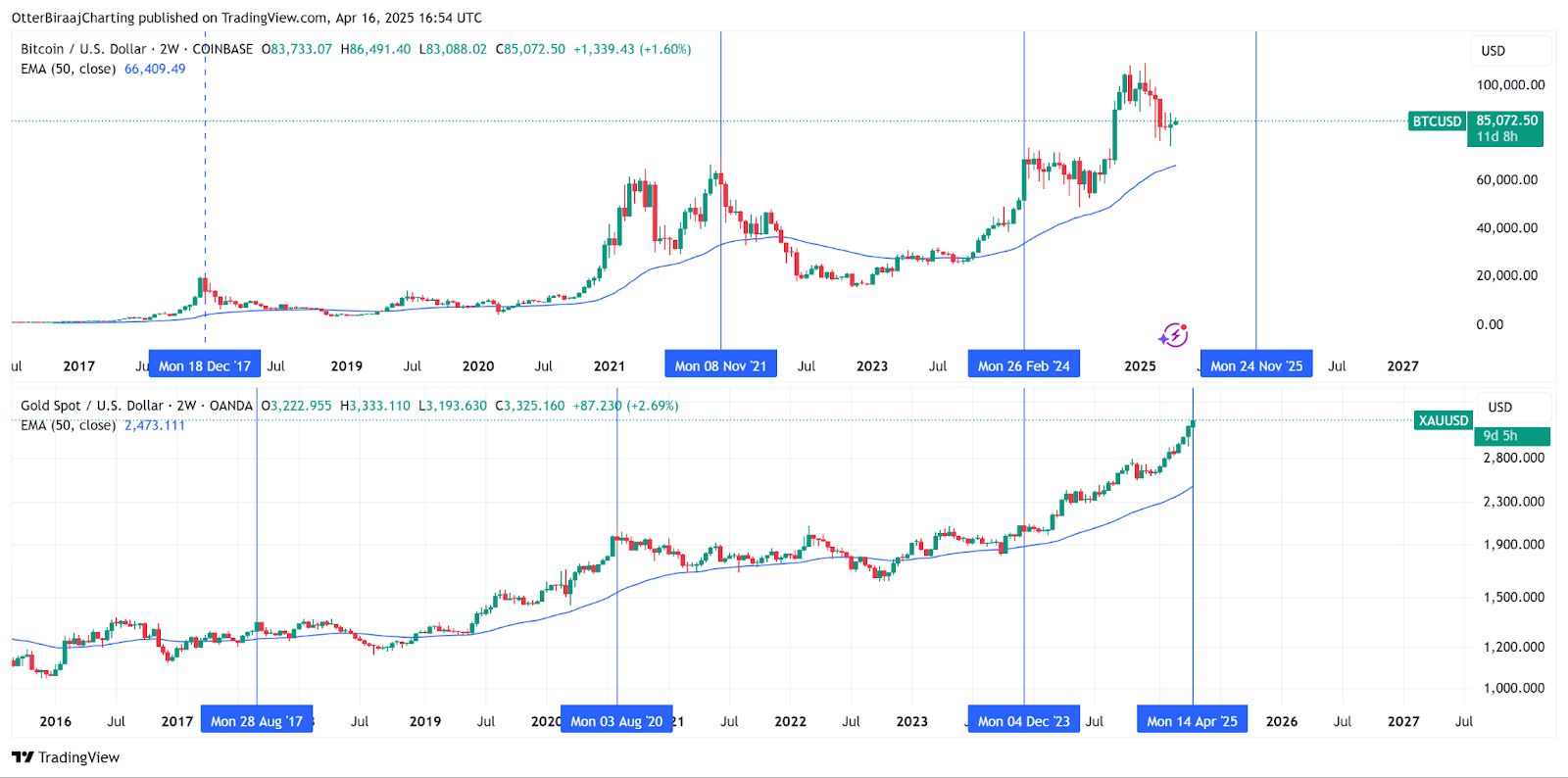Click the XAUUSD symbol price tag
The width and height of the screenshot is (1568, 778).
click(1443, 420)
